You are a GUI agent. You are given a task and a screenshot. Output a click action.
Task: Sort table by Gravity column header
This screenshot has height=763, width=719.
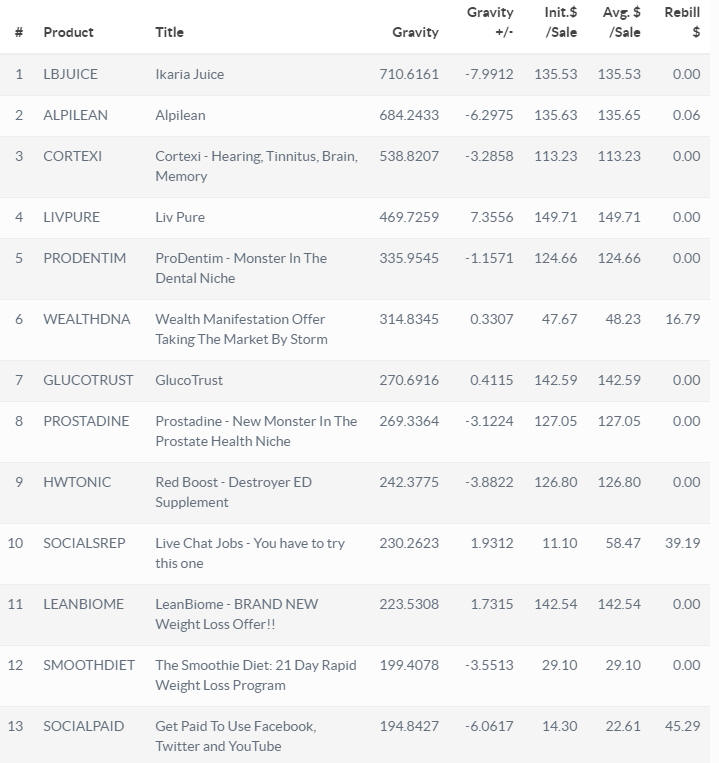pyautogui.click(x=415, y=32)
